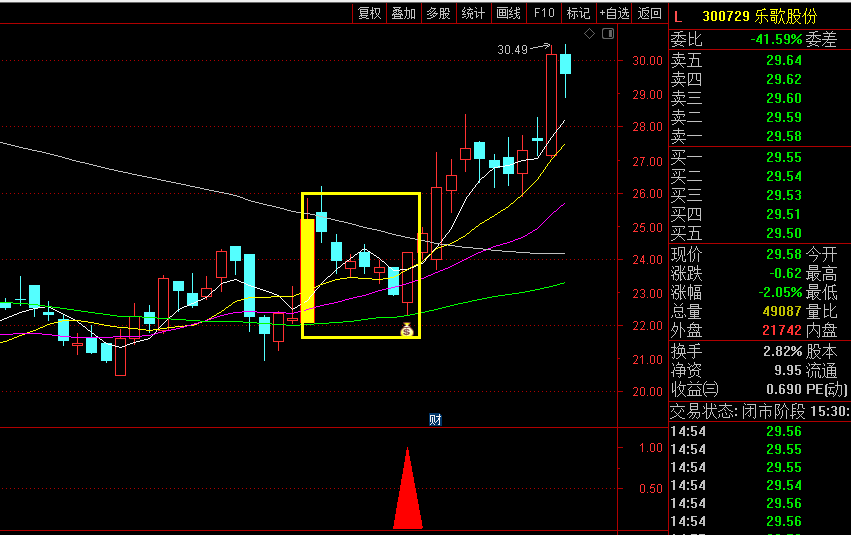Screen dimensions: 851x535
Task: Click the 总量 value 49087
Action: click(782, 311)
